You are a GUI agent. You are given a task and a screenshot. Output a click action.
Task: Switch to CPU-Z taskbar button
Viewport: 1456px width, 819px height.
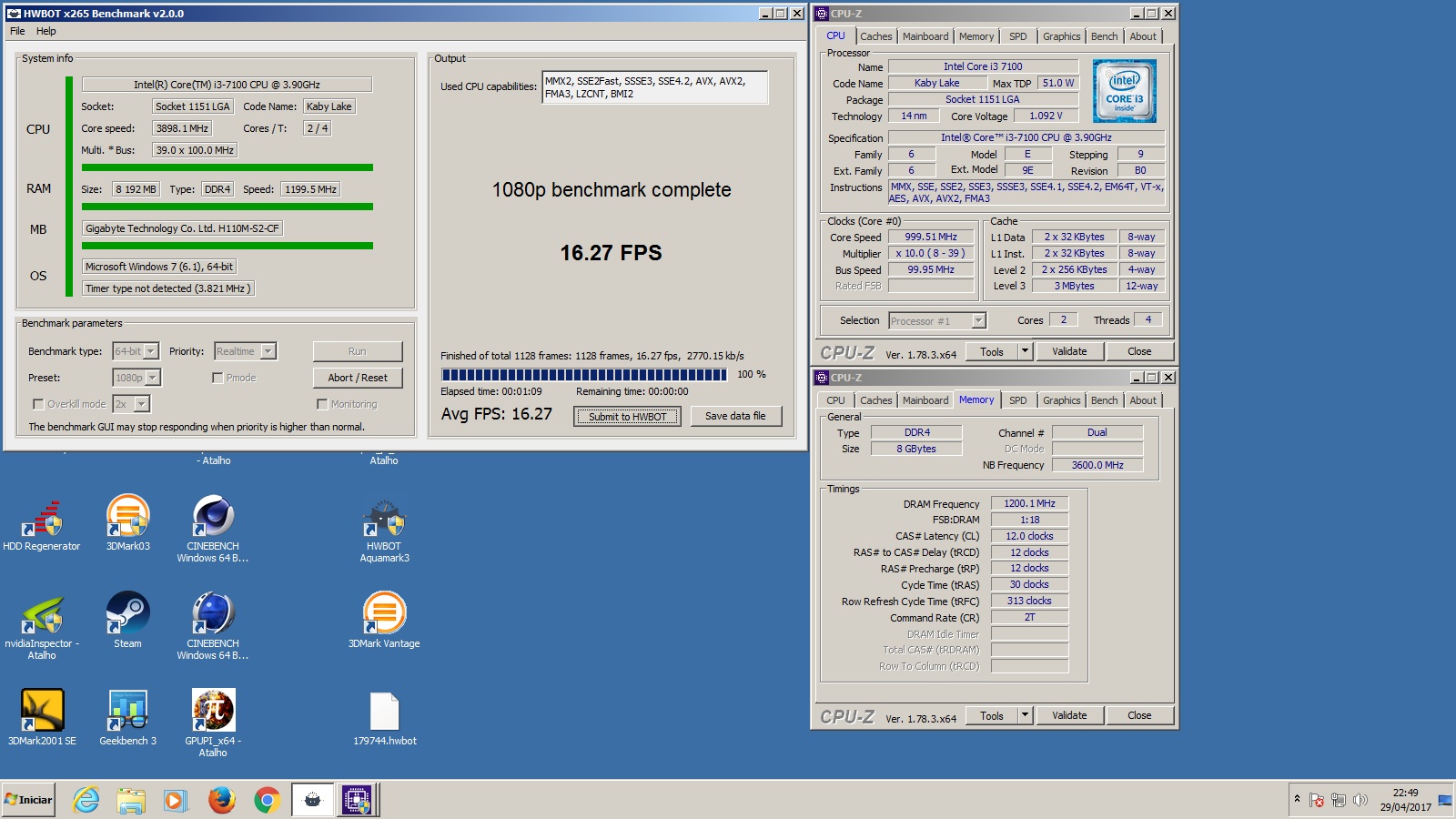coord(357,800)
